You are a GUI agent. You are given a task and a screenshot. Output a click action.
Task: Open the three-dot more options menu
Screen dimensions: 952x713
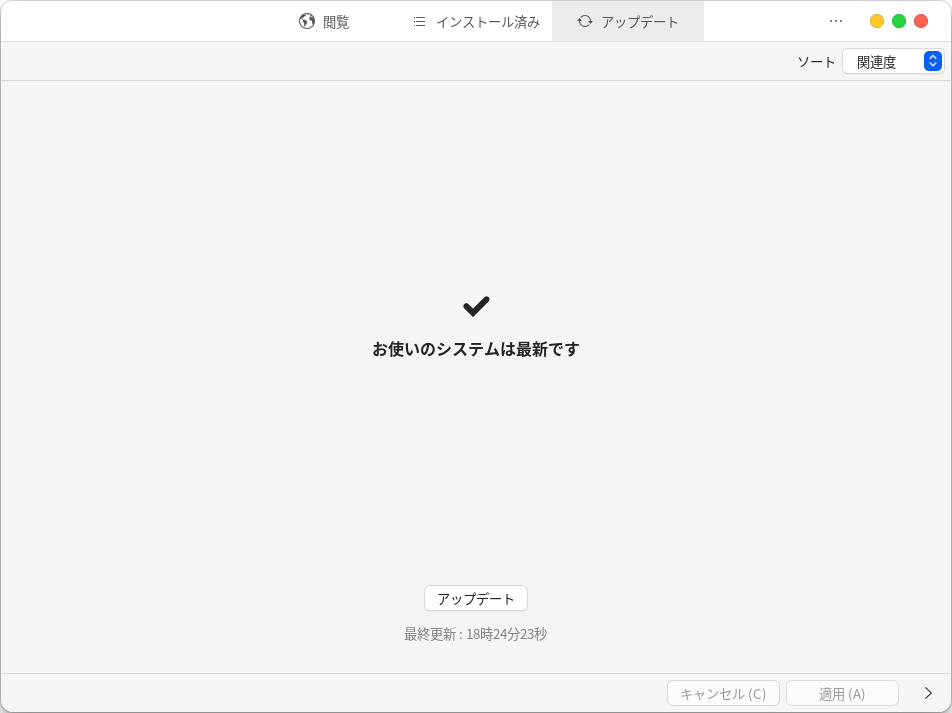coord(836,21)
